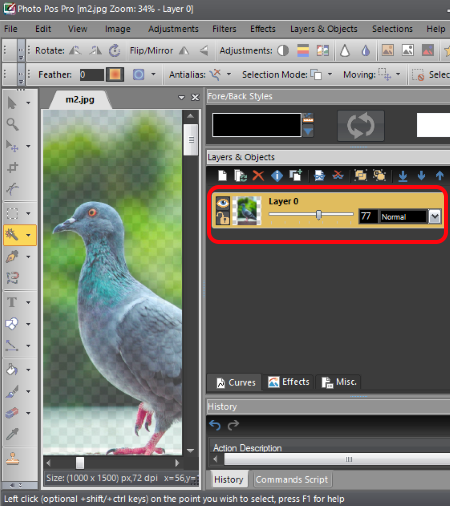Select the Paint Bucket fill tool
Viewport: 450px width, 506px height.
[12, 370]
